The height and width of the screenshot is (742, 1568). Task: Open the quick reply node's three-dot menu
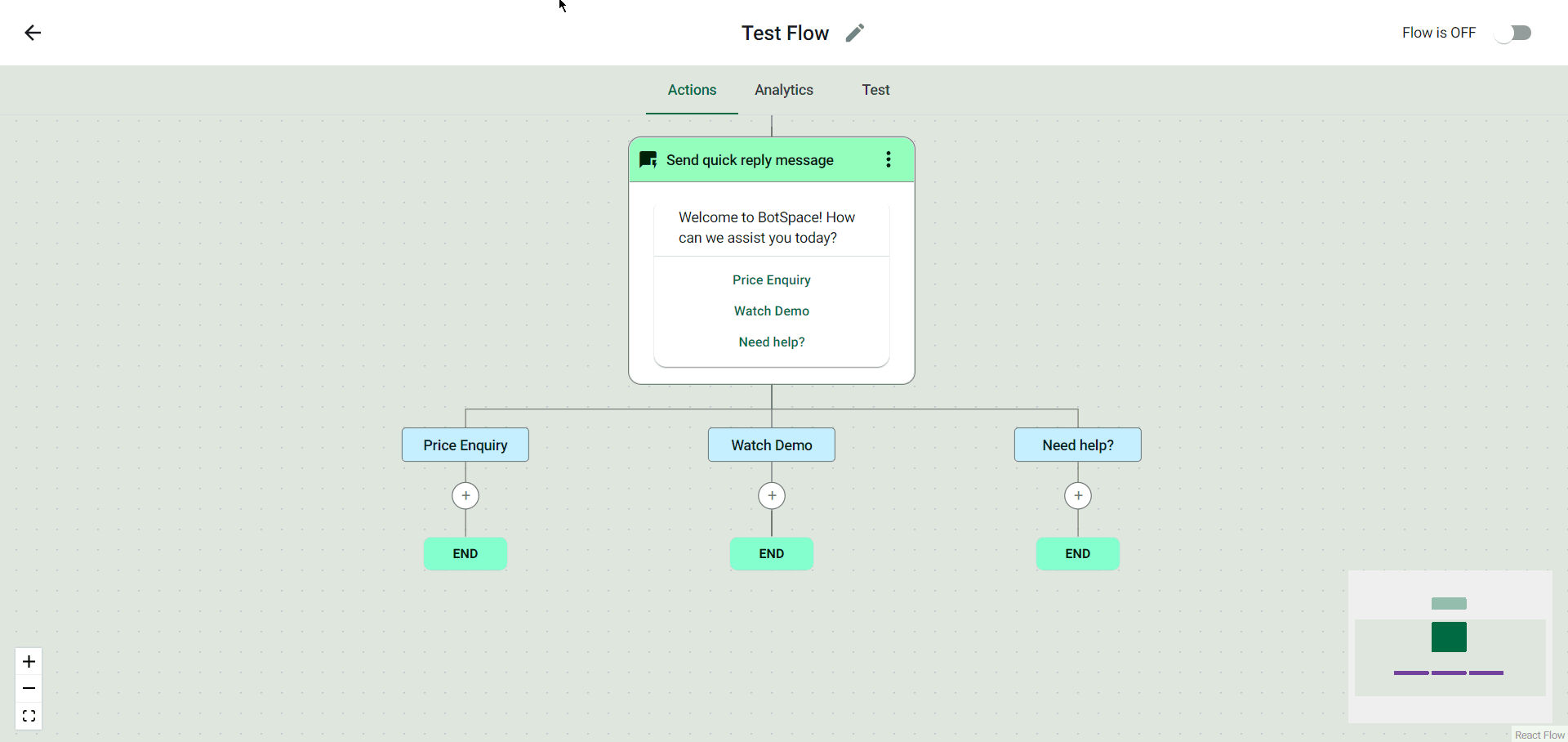tap(889, 160)
